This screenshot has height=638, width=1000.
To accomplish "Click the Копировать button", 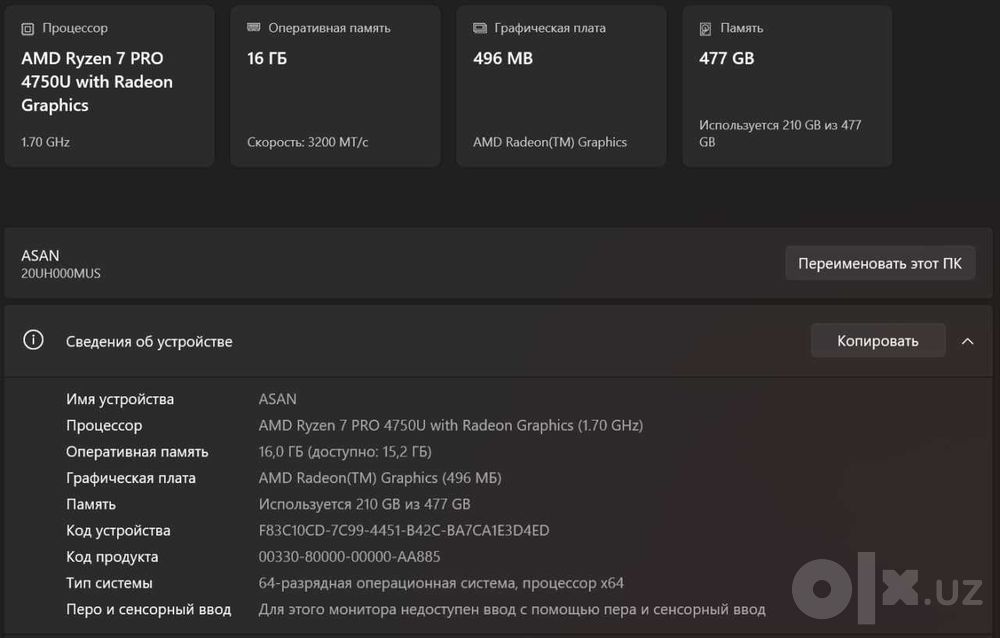I will [878, 341].
